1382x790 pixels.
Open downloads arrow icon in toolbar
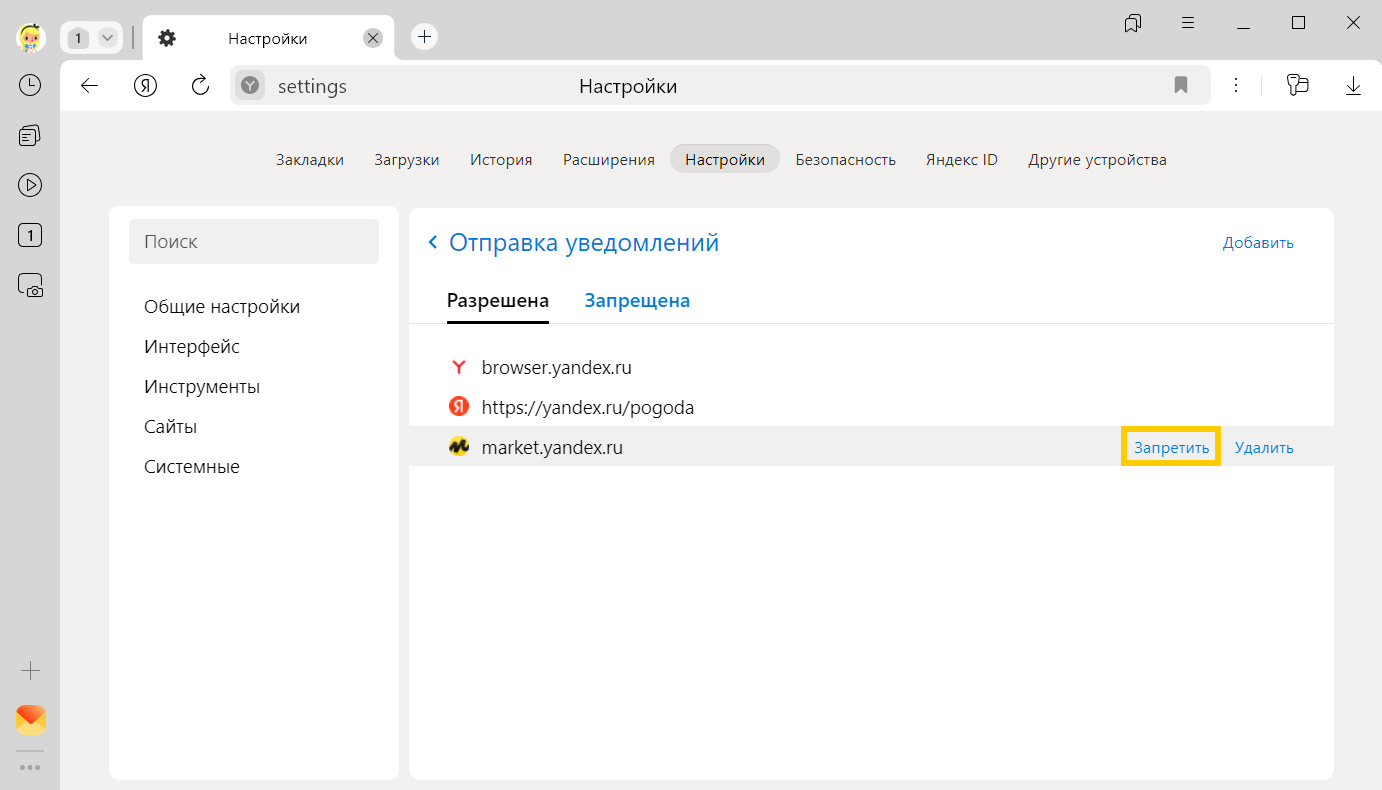tap(1353, 86)
